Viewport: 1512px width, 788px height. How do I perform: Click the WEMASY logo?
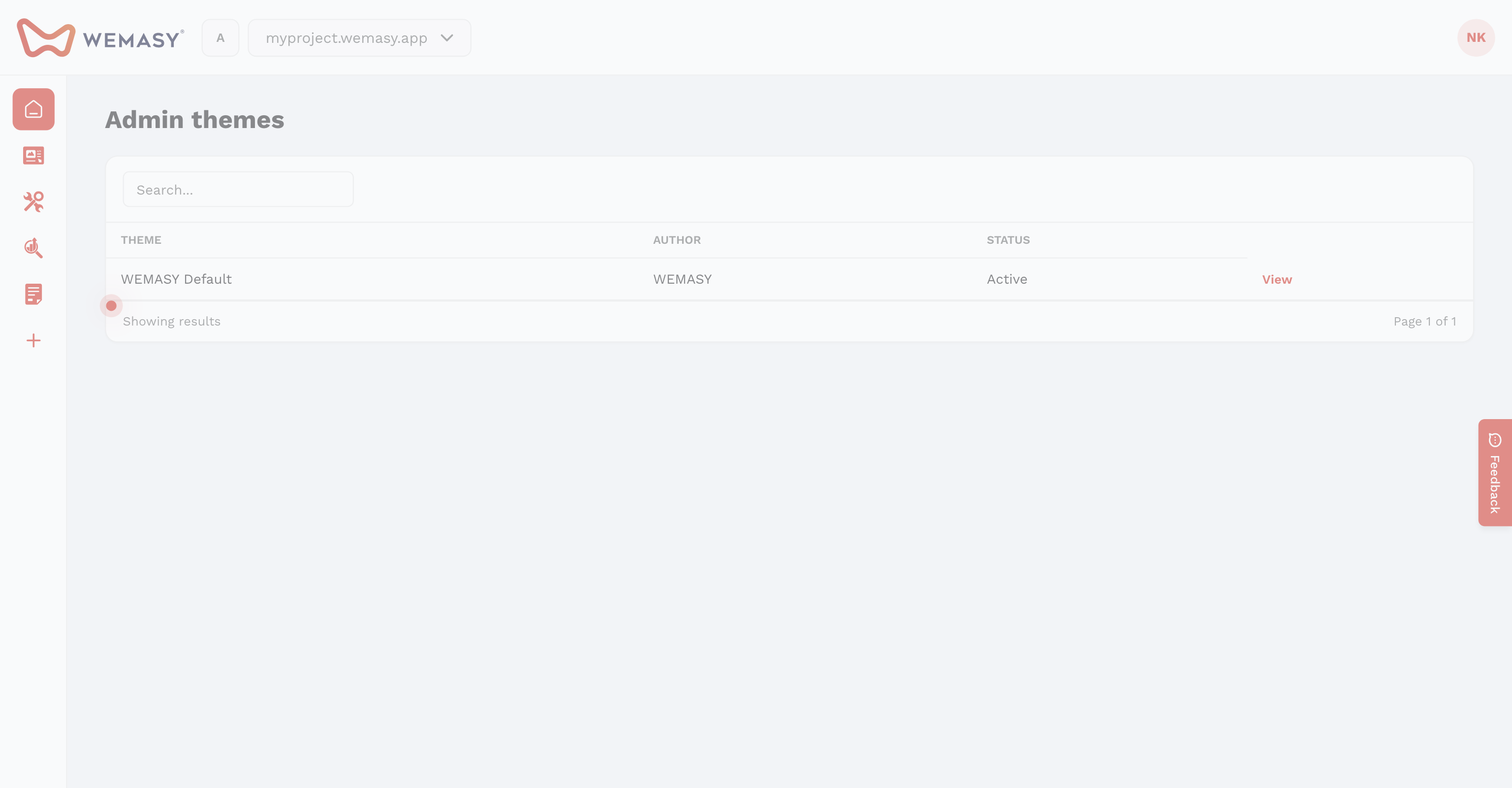click(100, 37)
